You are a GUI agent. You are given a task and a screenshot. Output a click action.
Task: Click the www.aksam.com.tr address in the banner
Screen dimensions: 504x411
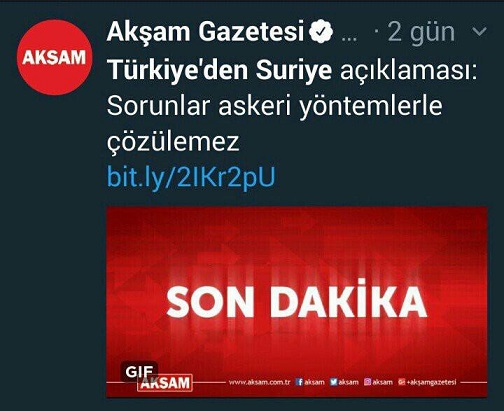[260, 382]
